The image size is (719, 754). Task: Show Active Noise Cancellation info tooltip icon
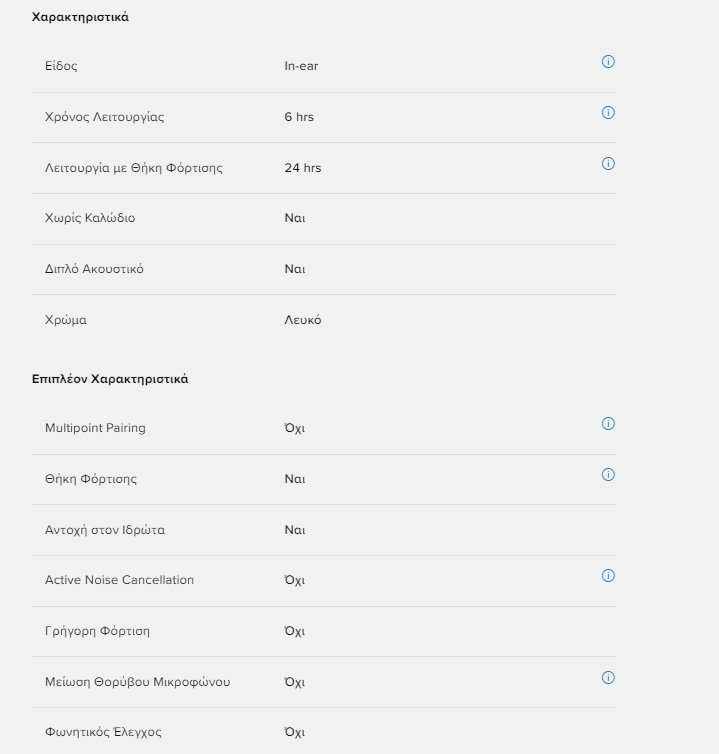pyautogui.click(x=608, y=576)
